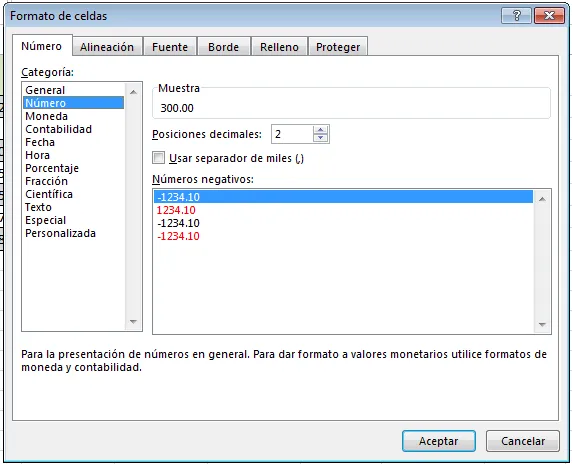572x464 pixels.
Task: Select the highlighted -1234.10 negative format
Action: click(343, 197)
